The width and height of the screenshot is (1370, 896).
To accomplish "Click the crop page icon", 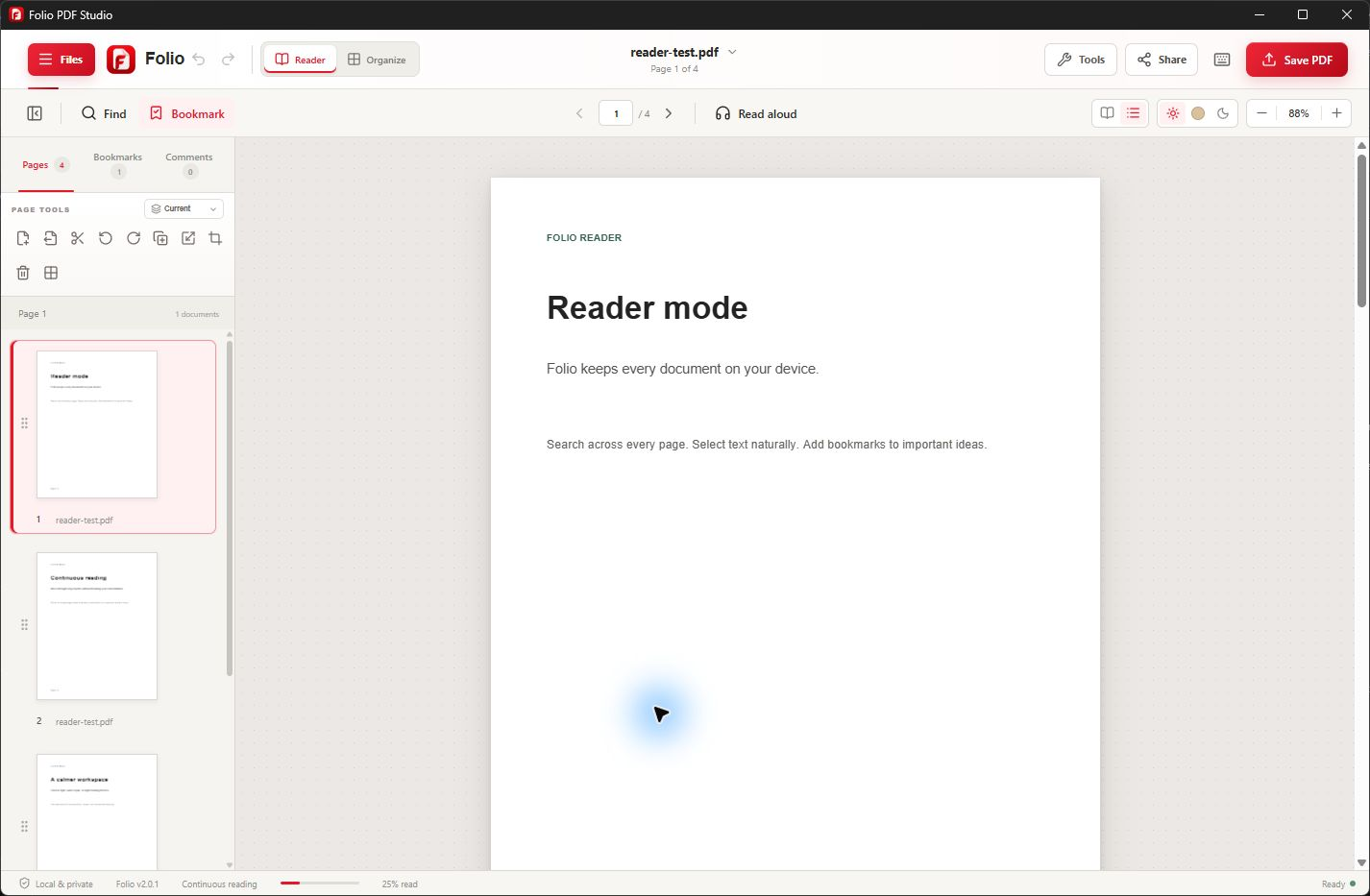I will [x=215, y=238].
